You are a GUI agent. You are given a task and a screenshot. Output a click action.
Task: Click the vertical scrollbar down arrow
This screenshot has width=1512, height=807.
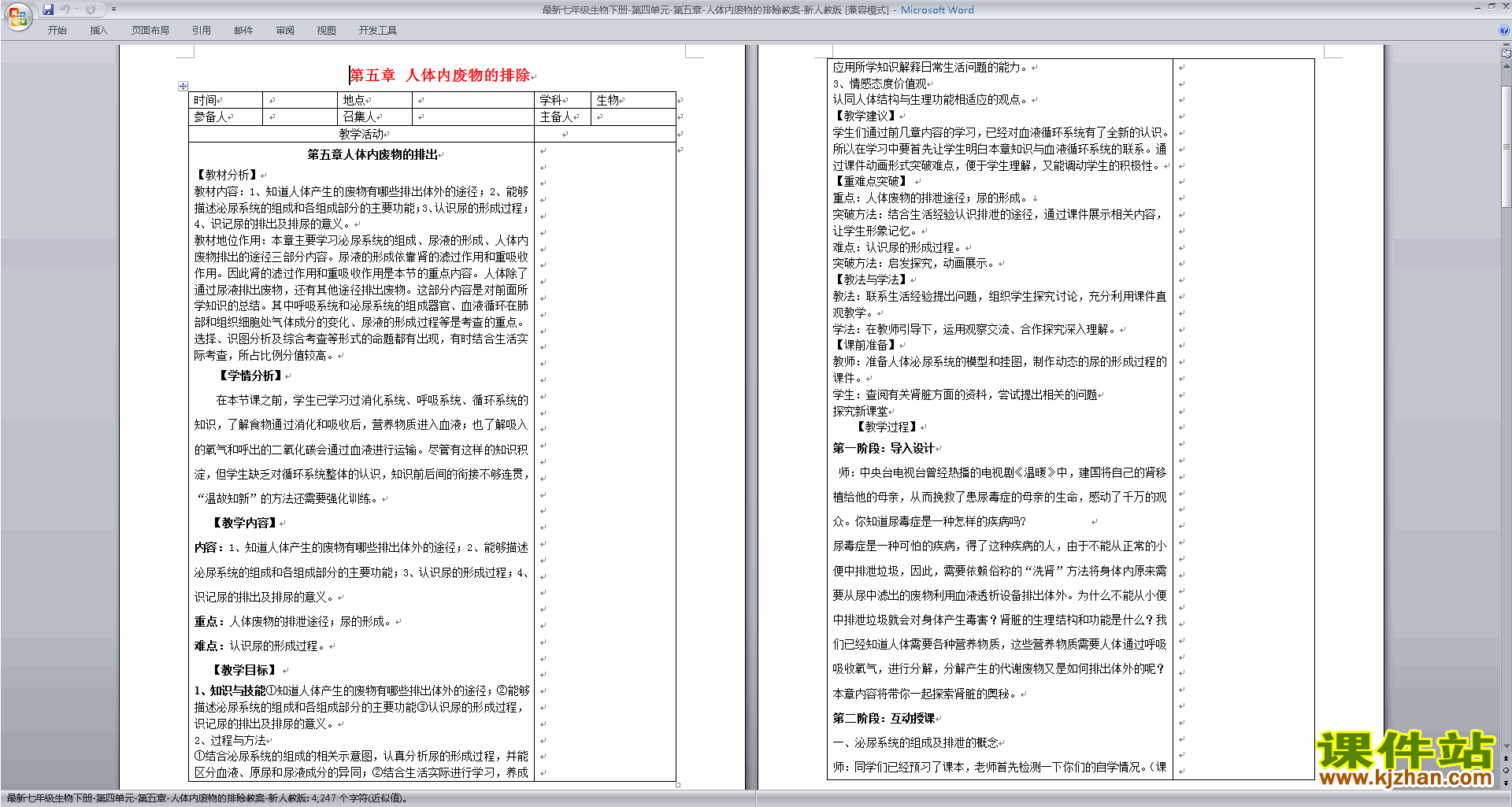click(x=1506, y=746)
